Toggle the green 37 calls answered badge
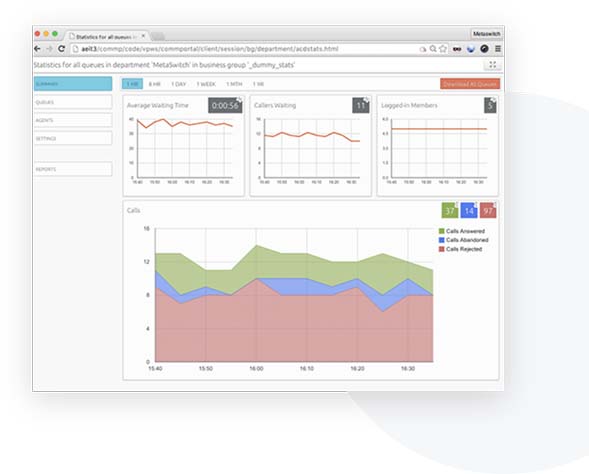Screen dimensions: 589x474 pos(450,210)
